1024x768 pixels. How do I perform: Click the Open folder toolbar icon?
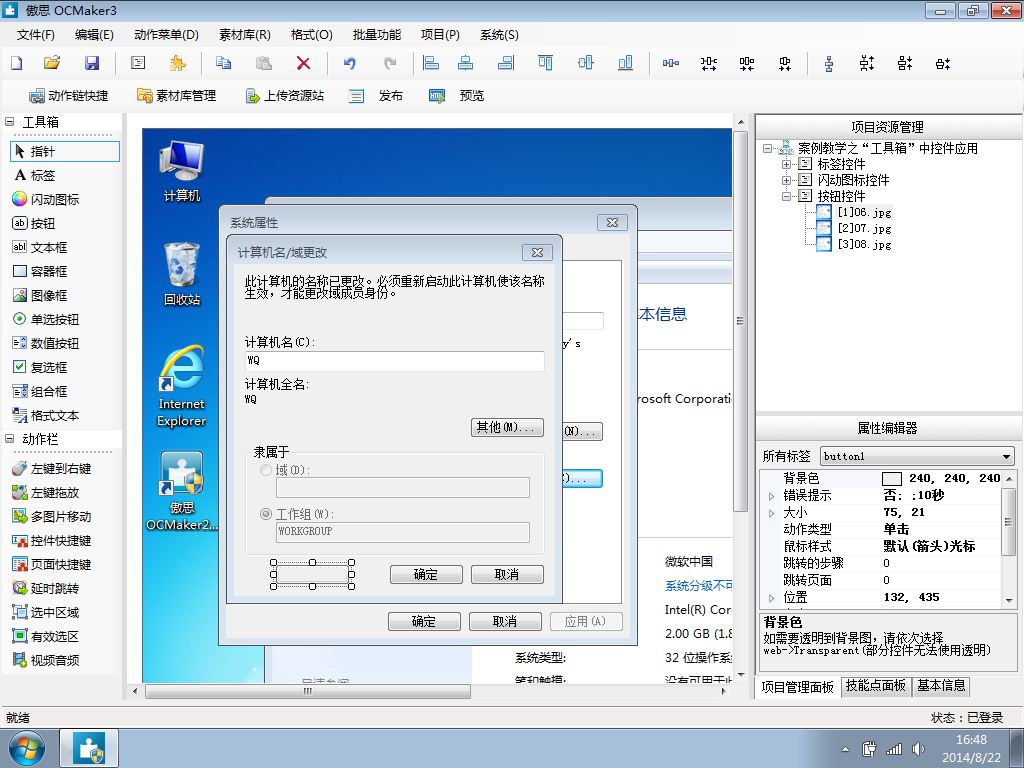[52, 63]
